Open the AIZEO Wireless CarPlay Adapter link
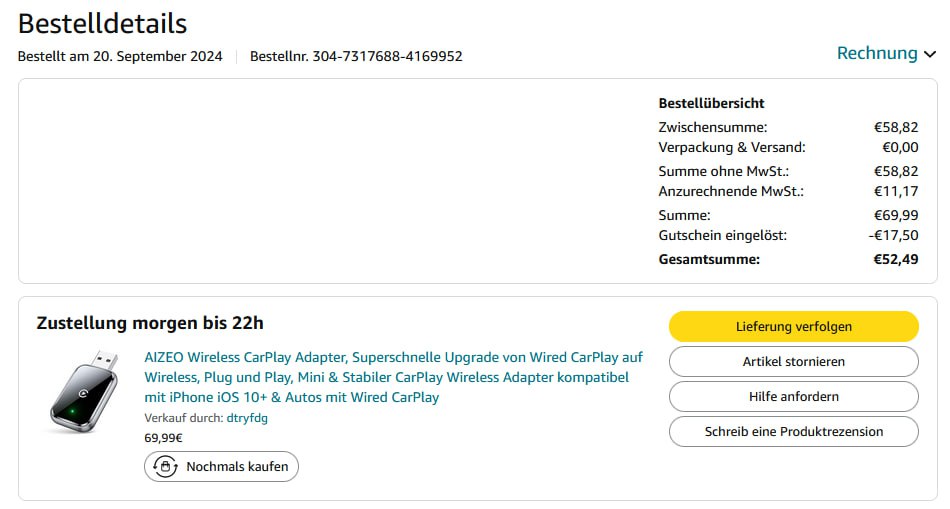The image size is (950, 509). pos(393,377)
